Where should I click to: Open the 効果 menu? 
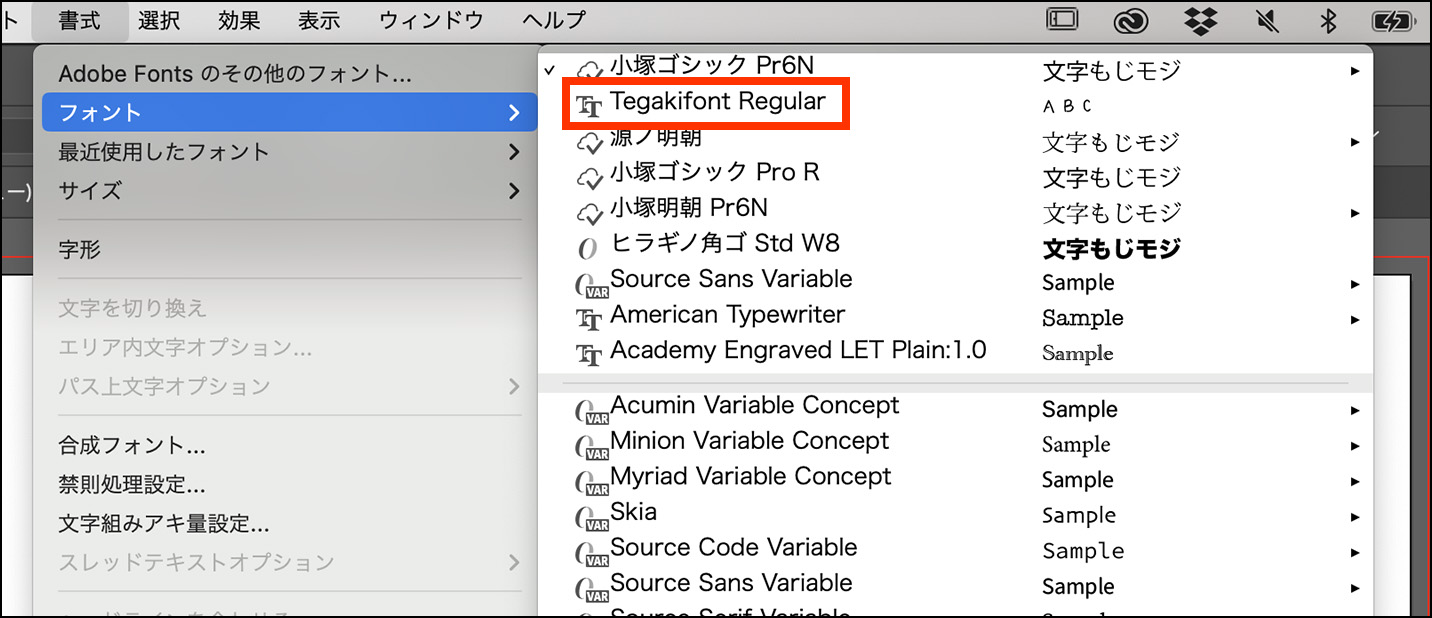click(x=238, y=20)
